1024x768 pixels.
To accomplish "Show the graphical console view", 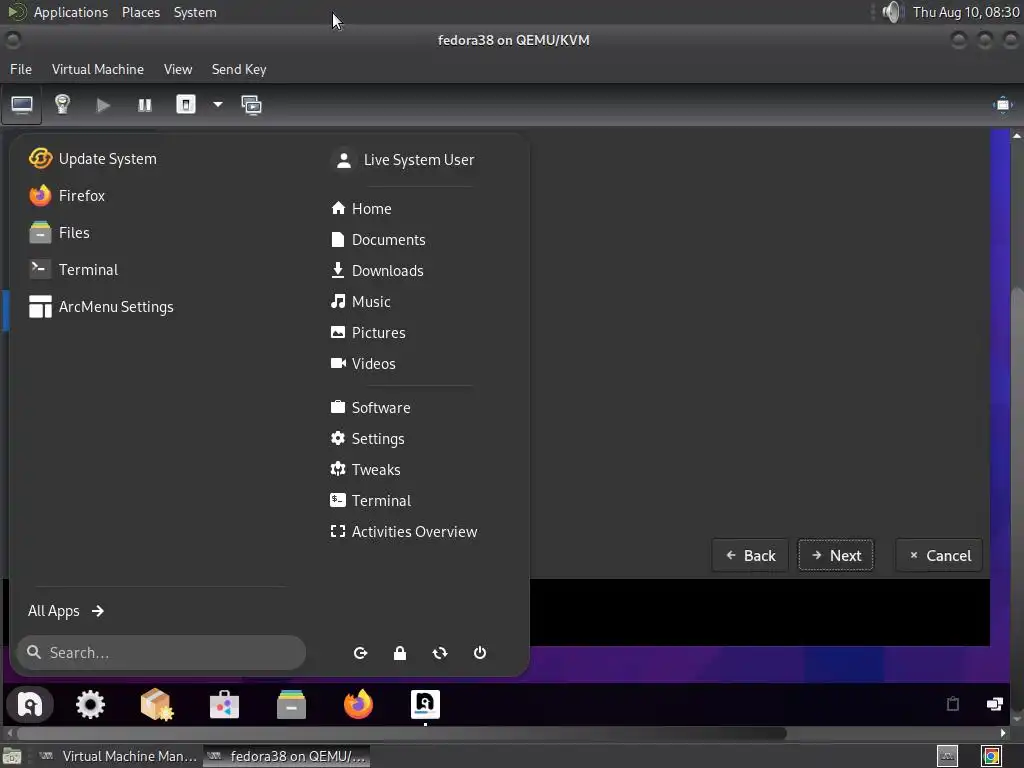I will (x=22, y=104).
